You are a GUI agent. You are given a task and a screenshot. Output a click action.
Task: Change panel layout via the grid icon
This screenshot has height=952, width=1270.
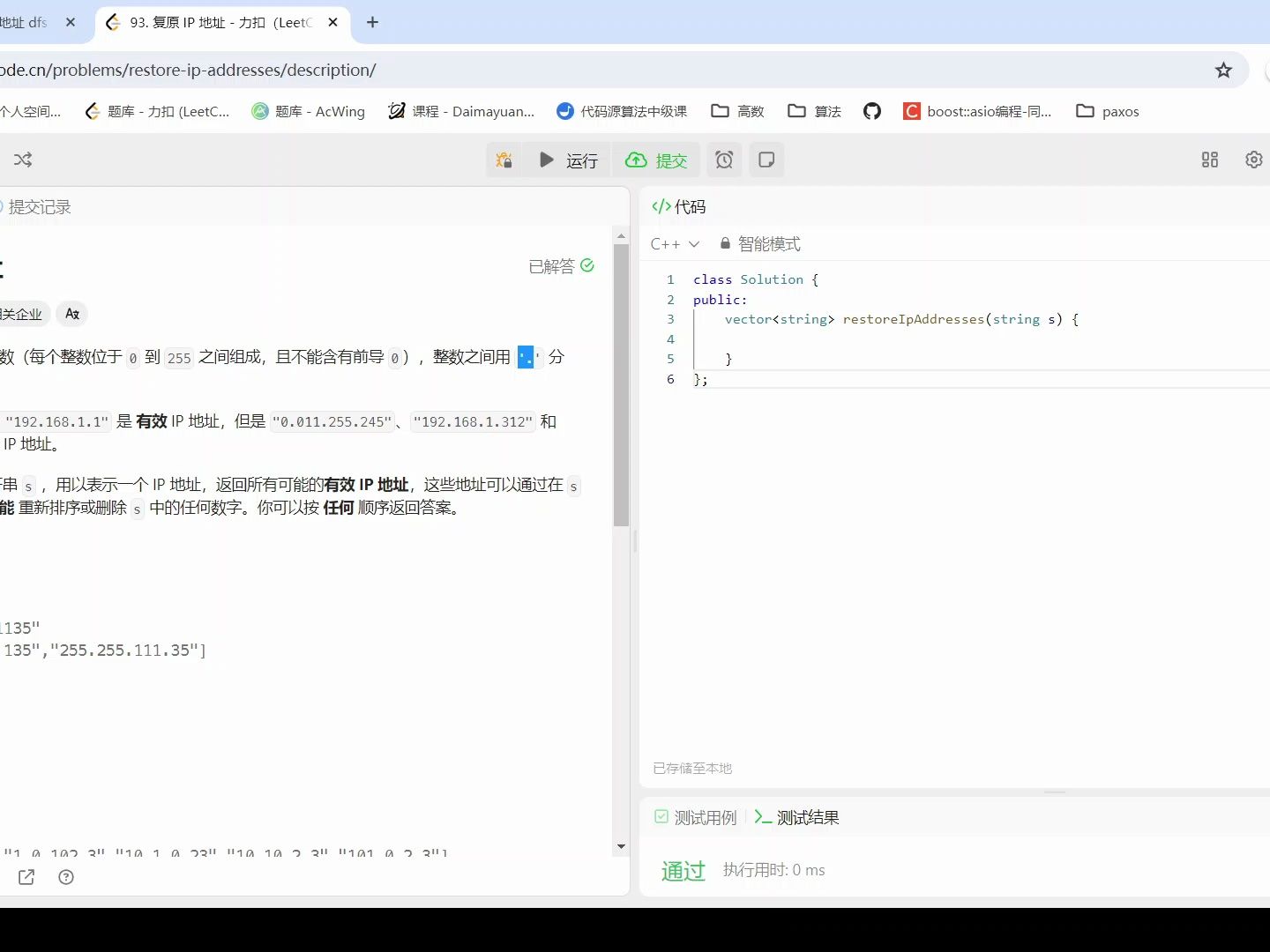pos(1209,160)
